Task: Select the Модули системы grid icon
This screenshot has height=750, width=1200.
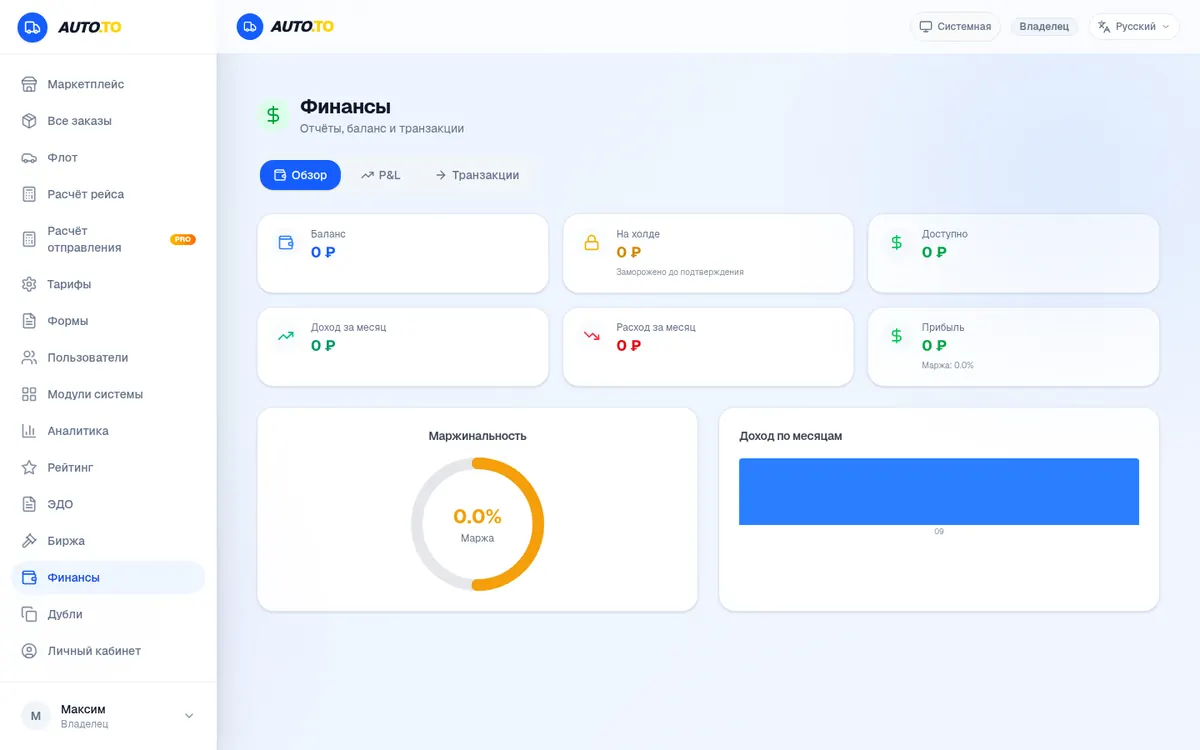Action: pos(29,394)
